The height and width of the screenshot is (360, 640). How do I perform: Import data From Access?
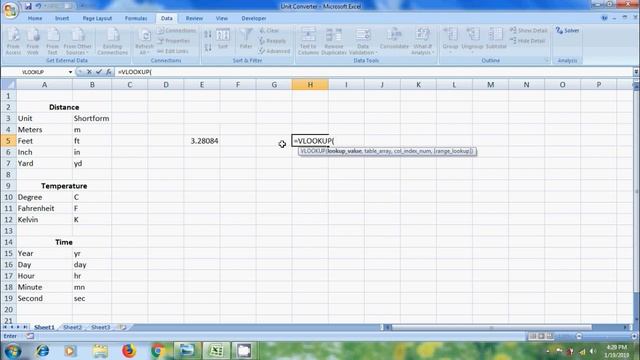(13, 41)
